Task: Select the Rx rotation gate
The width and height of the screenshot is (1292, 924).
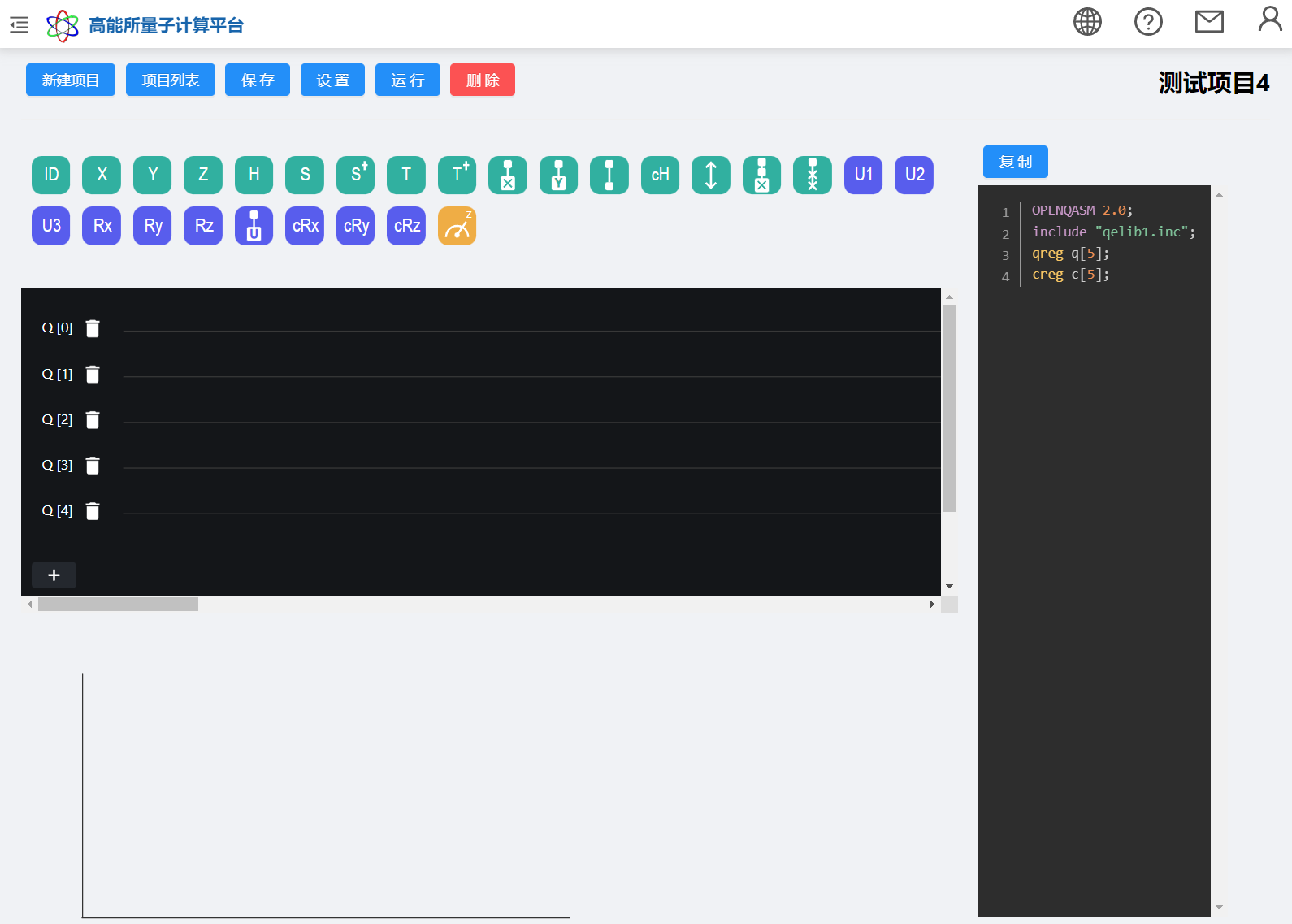Action: [102, 226]
